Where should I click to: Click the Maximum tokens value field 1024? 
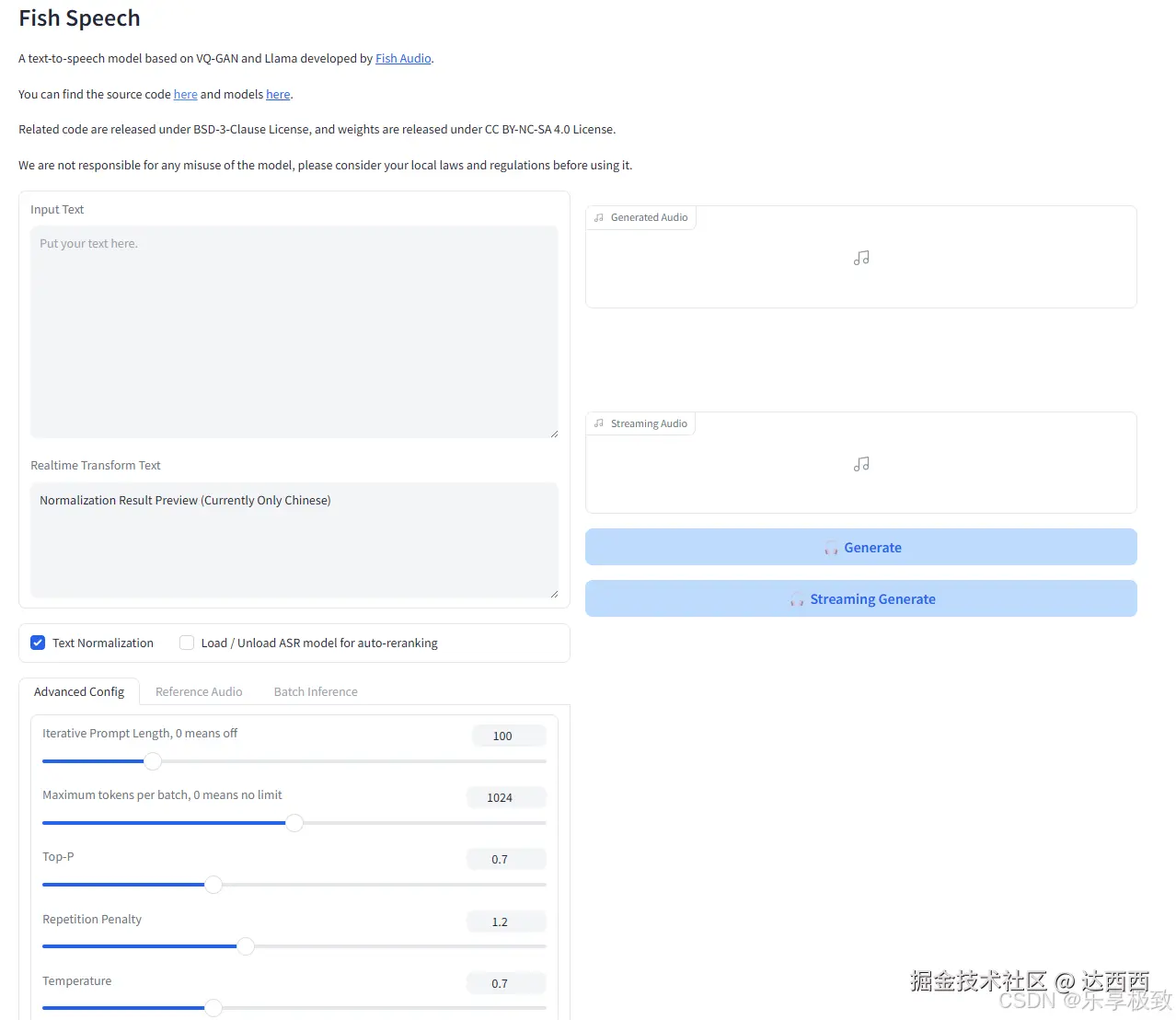pos(506,797)
